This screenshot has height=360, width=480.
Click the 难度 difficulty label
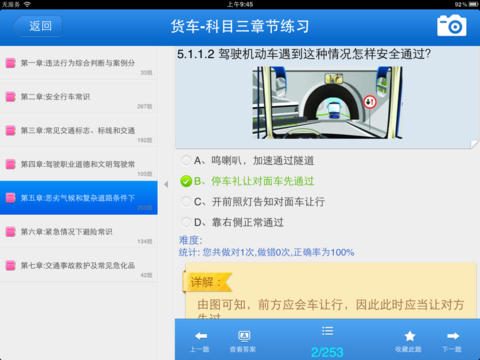[x=191, y=240]
